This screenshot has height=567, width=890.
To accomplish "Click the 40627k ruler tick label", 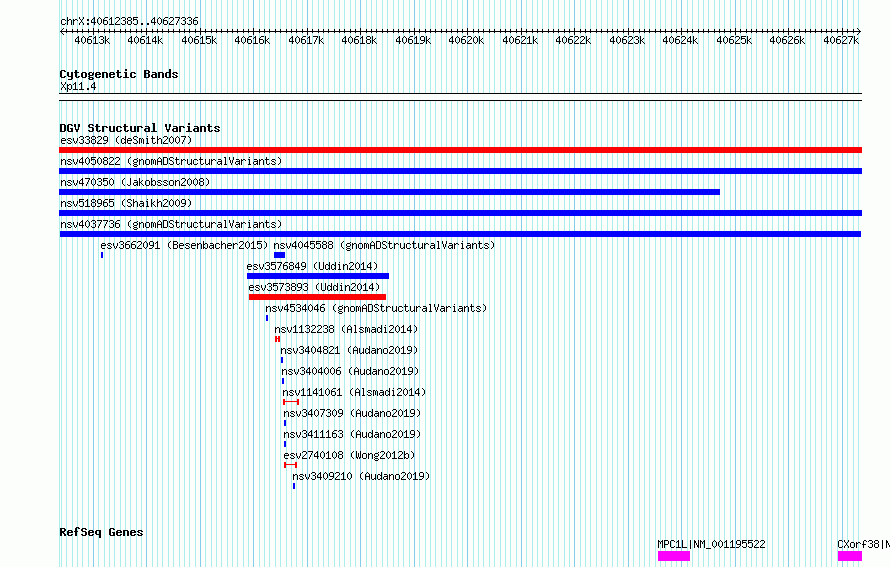I will pos(841,40).
